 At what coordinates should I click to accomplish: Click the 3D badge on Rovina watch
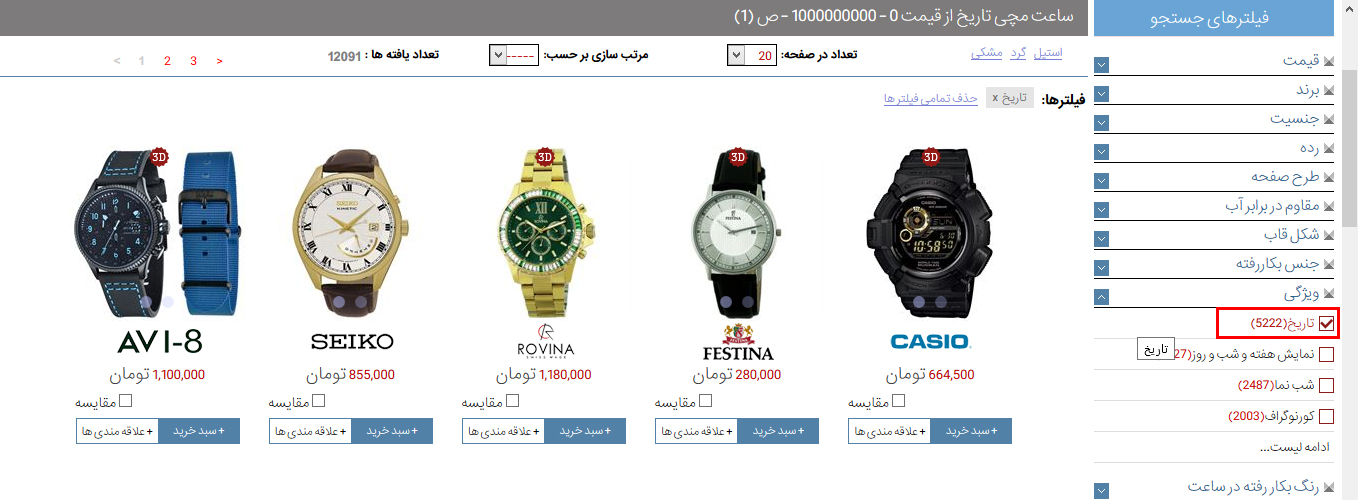tap(545, 156)
